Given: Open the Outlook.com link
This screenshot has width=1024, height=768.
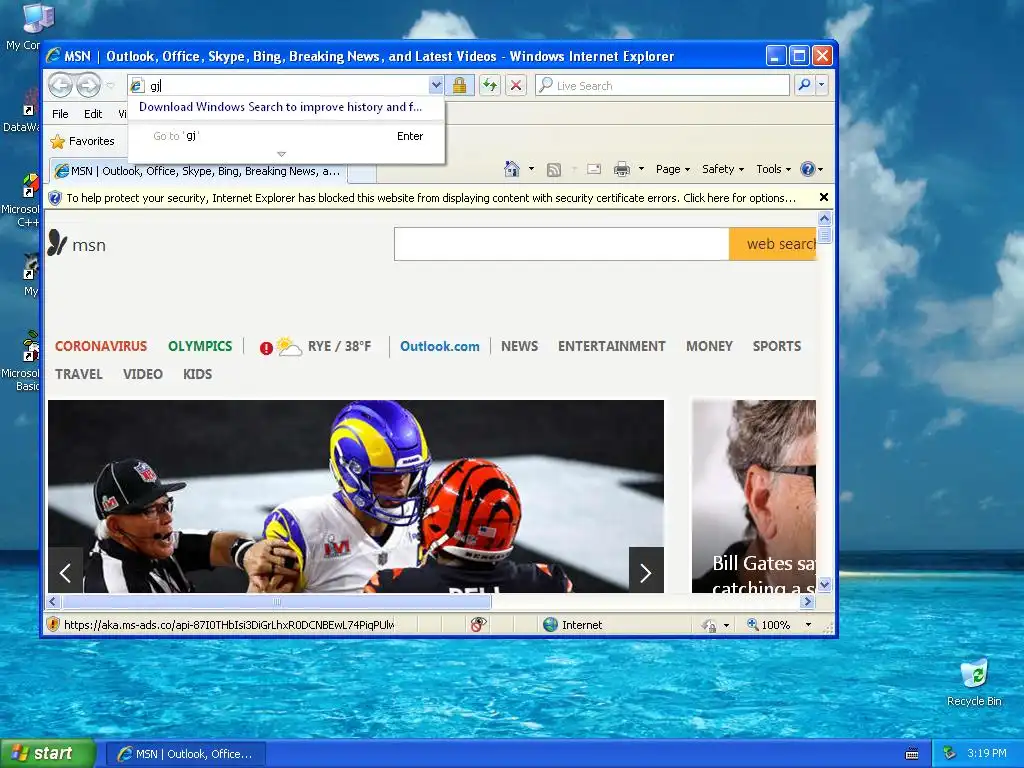Looking at the screenshot, I should pos(440,346).
